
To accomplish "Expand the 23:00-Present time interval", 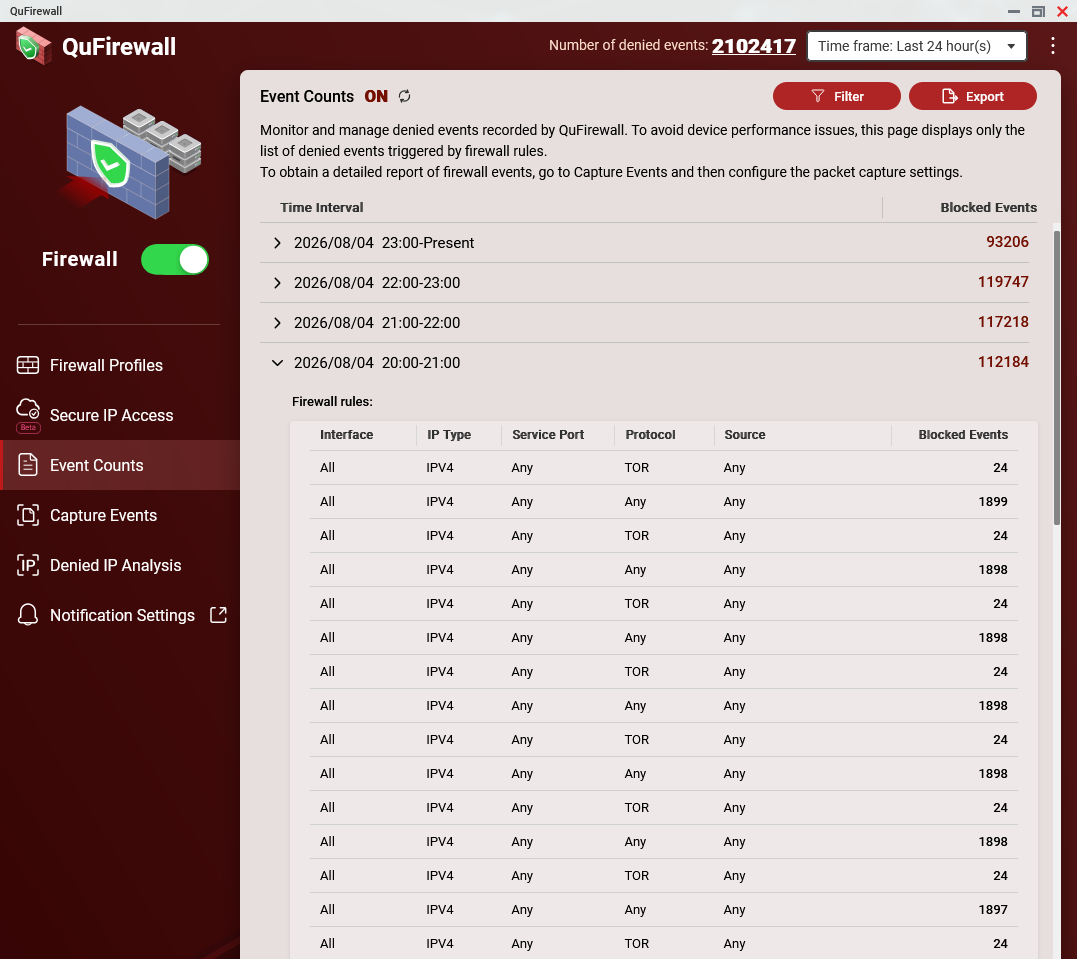I will coord(277,242).
